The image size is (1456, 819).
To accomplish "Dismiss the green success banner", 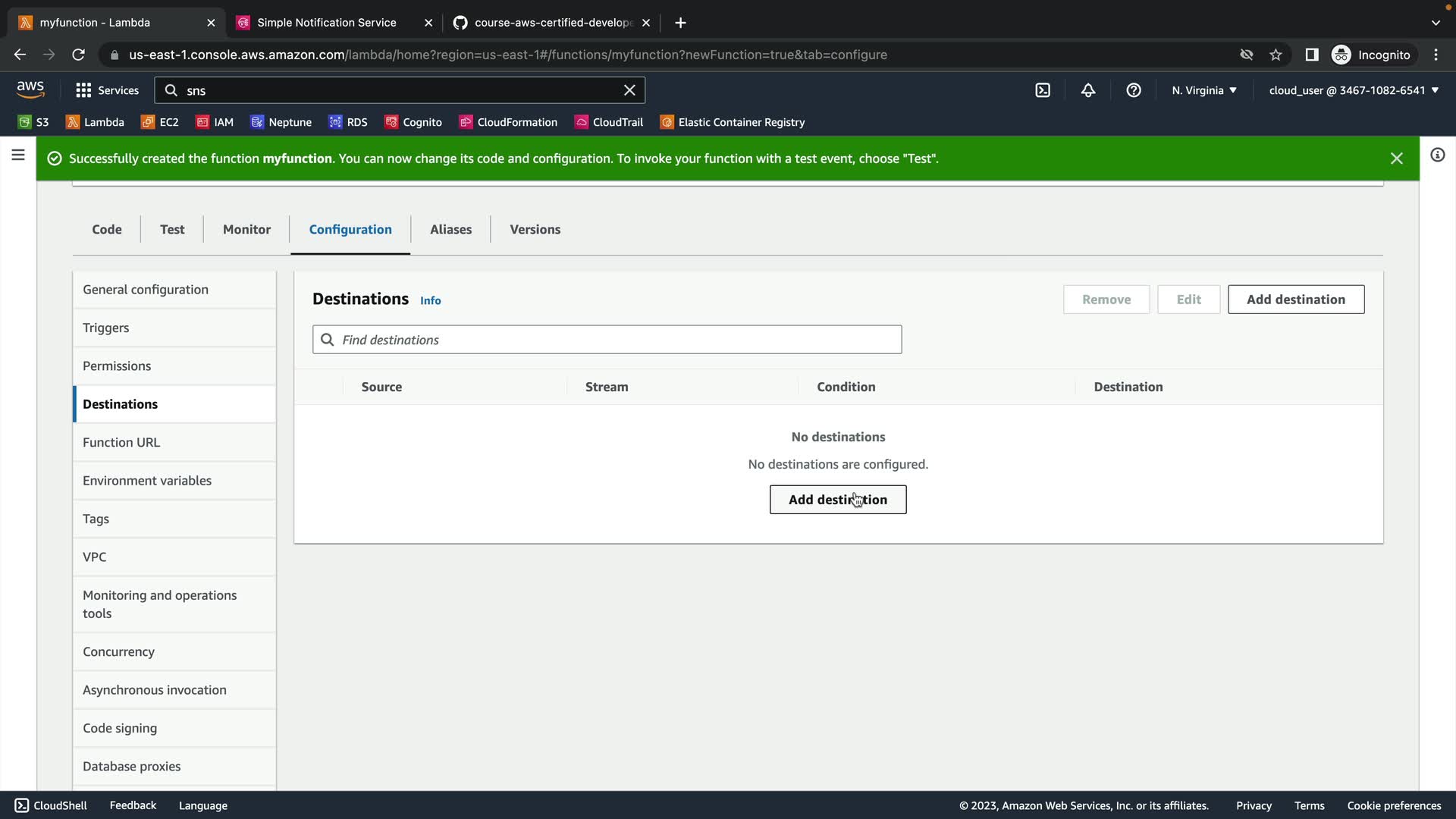I will [1397, 158].
